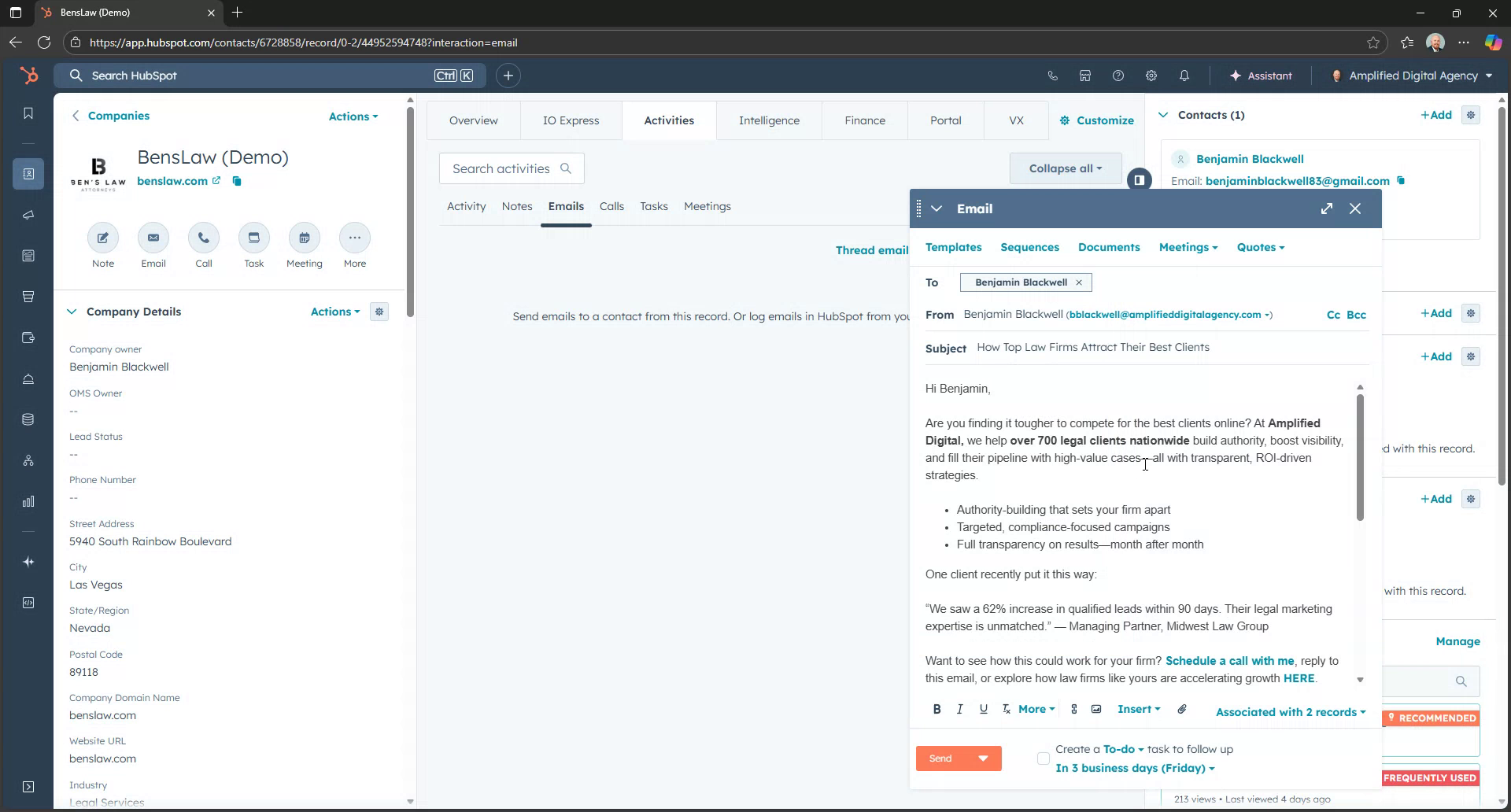This screenshot has height=812, width=1511.
Task: Check the Create a To-do follow-up checkbox
Action: [1043, 758]
